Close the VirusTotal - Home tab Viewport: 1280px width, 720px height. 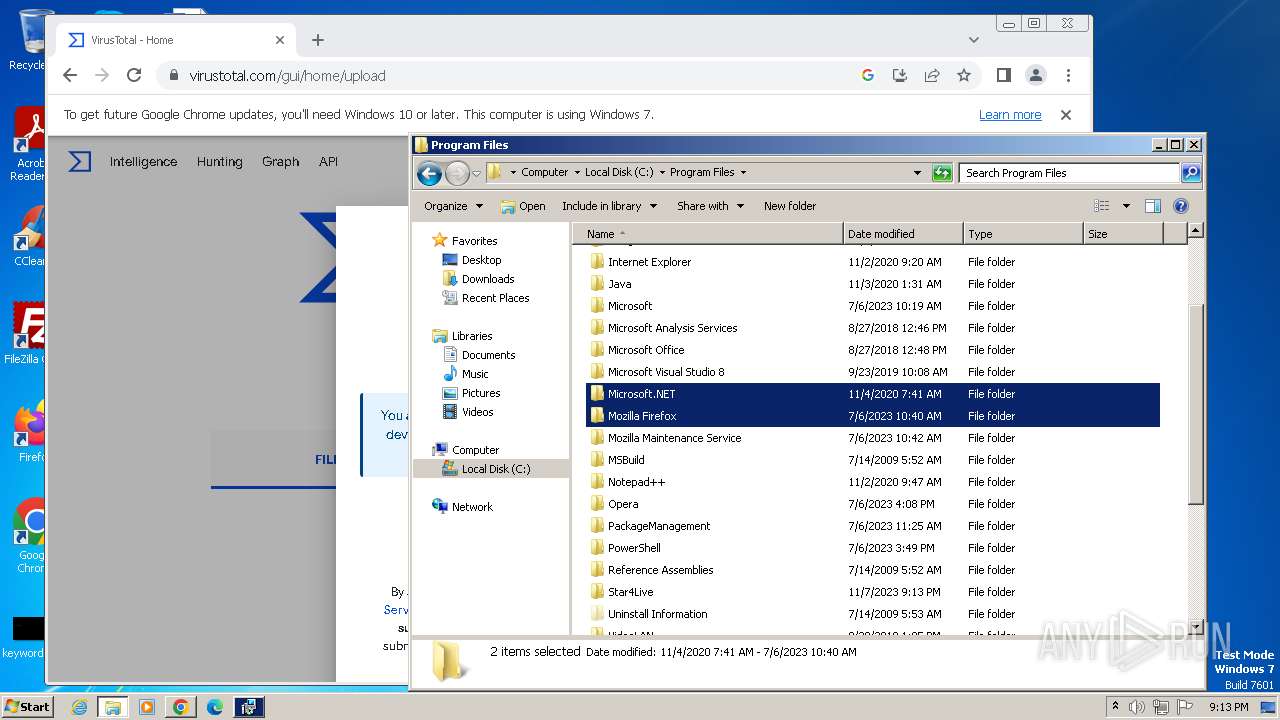tap(280, 40)
